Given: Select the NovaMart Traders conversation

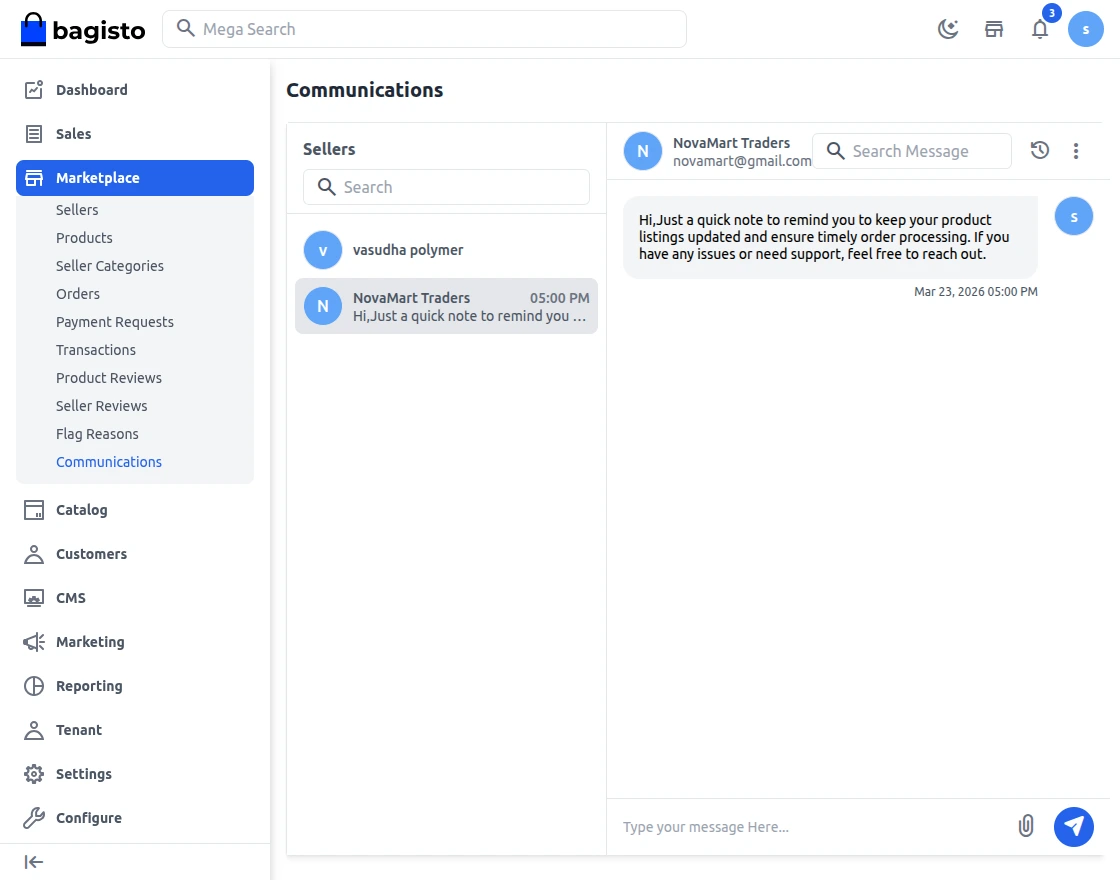Looking at the screenshot, I should click(446, 305).
